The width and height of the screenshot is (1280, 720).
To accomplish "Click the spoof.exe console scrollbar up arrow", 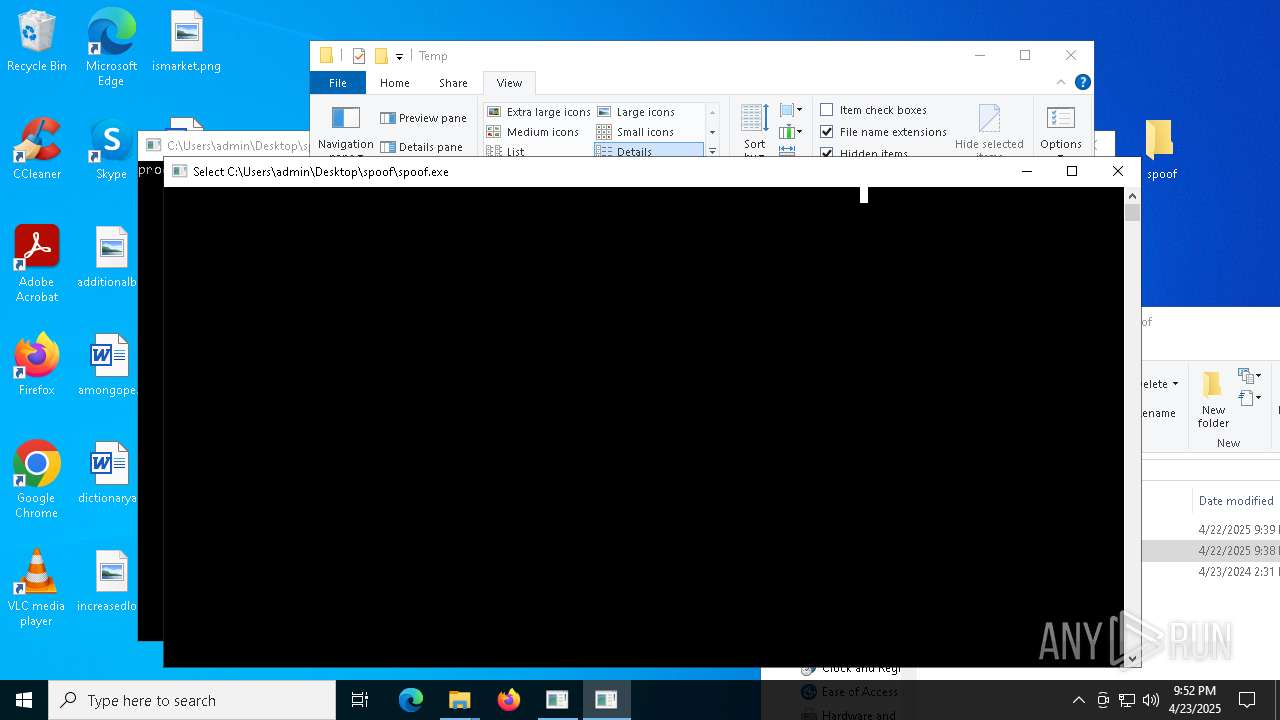I will coord(1132,196).
